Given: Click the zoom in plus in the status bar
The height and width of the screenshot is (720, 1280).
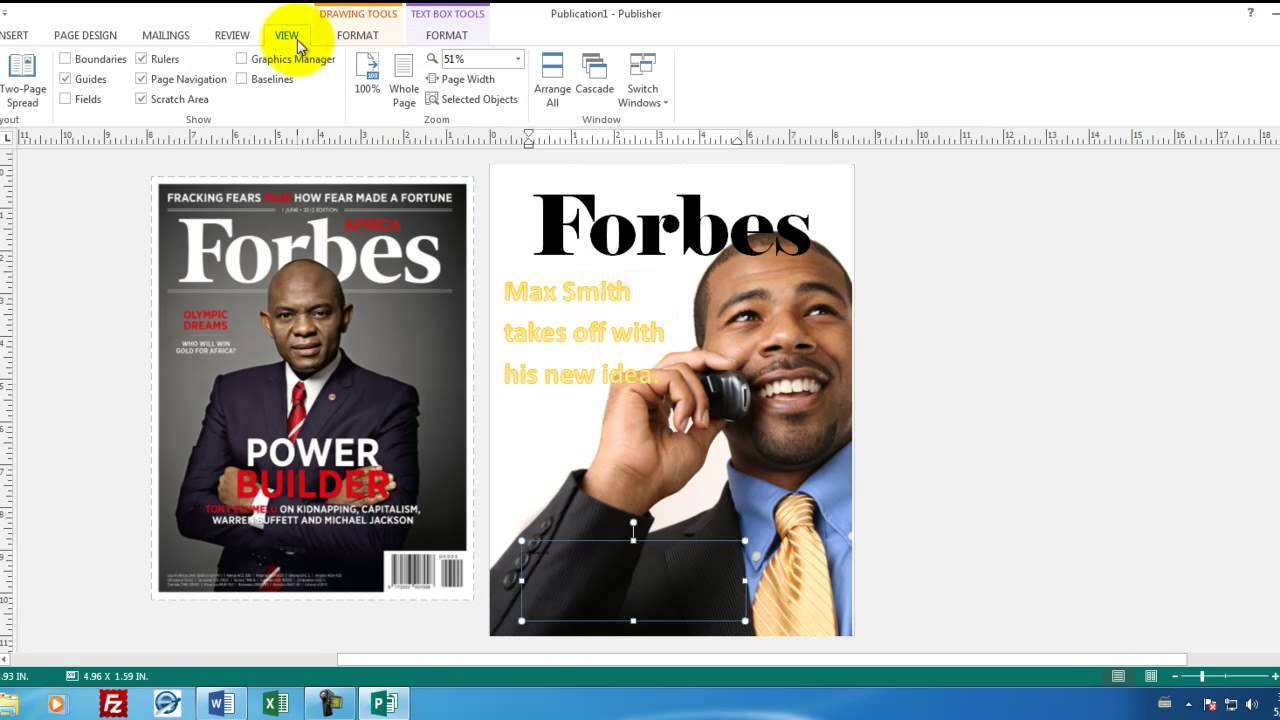Looking at the screenshot, I should (1275, 677).
